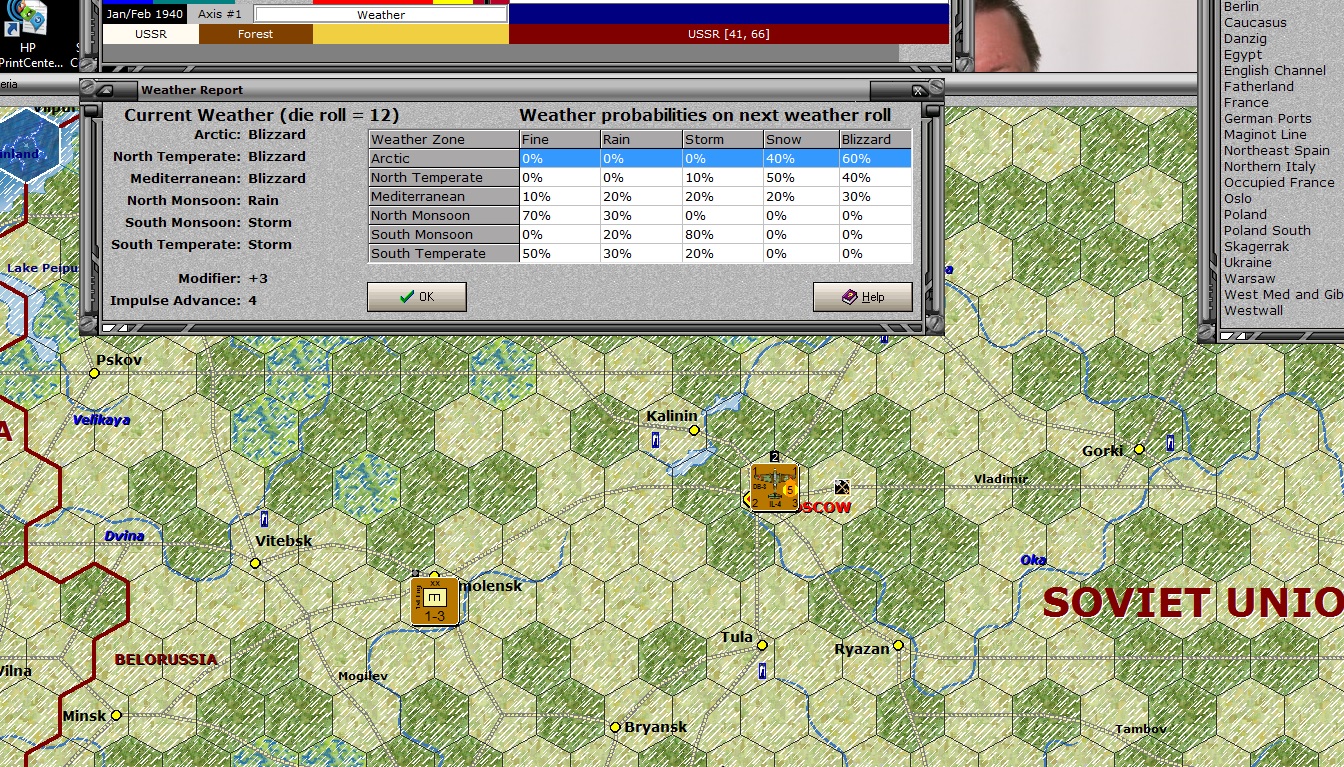This screenshot has height=767, width=1344.
Task: Click the Rain column header
Action: tap(640, 139)
